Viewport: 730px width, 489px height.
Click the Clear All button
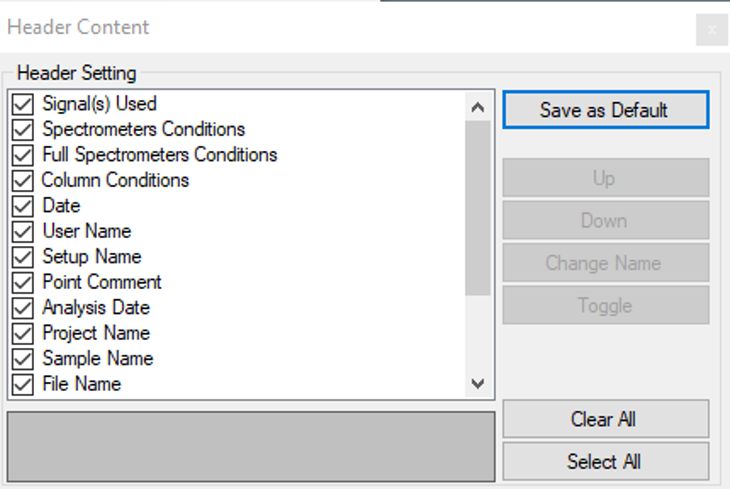604,419
